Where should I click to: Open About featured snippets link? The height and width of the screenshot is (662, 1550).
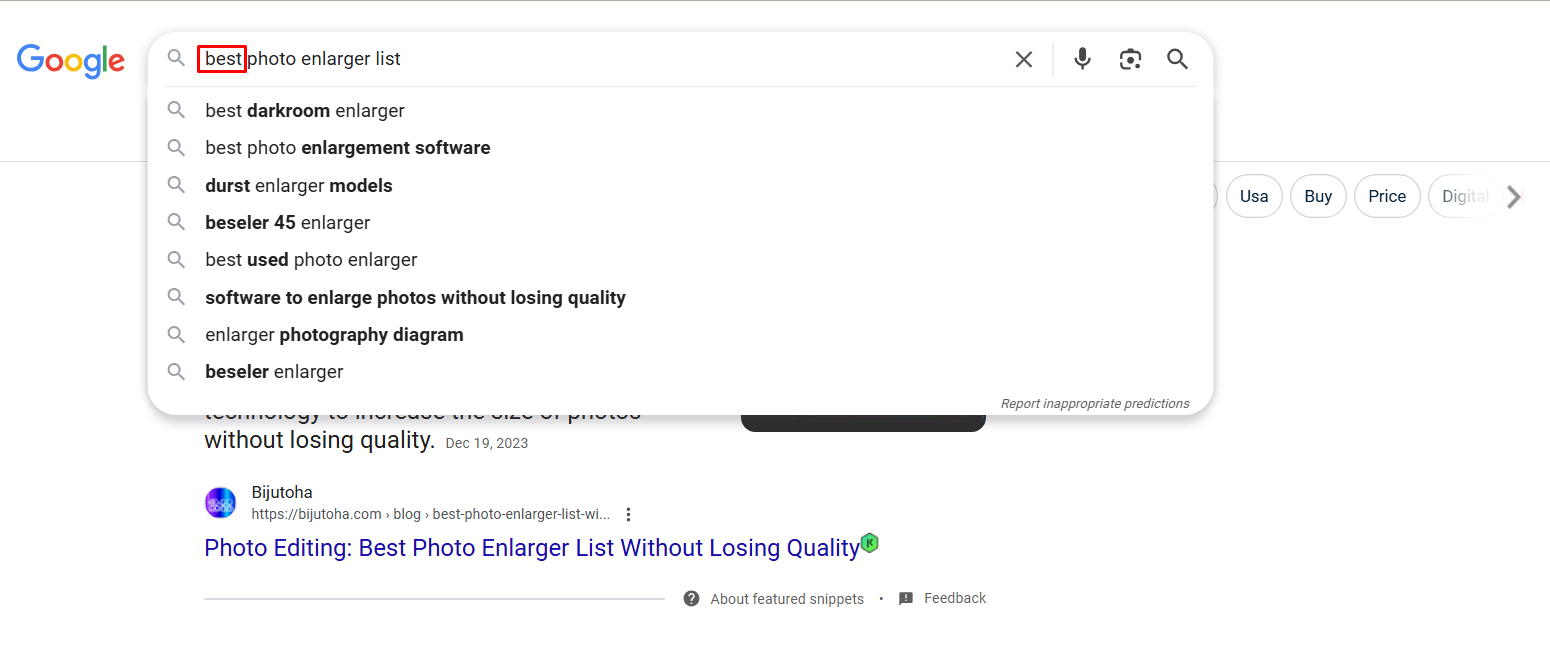(787, 599)
